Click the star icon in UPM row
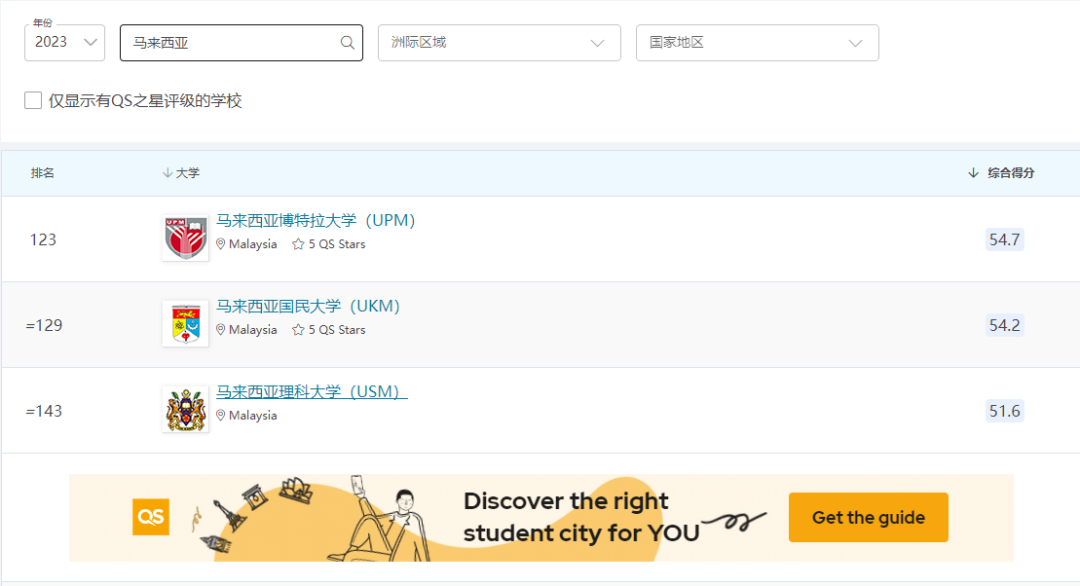Viewport: 1080px width, 586px height. pyautogui.click(x=298, y=244)
